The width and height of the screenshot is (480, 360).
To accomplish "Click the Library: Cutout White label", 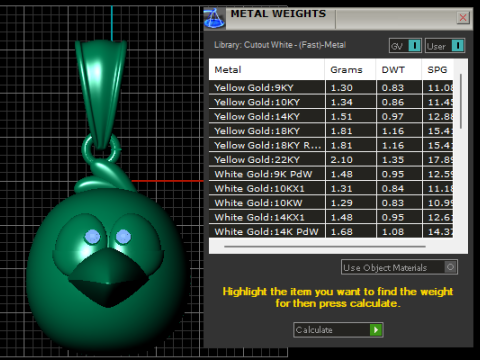I will (280, 45).
